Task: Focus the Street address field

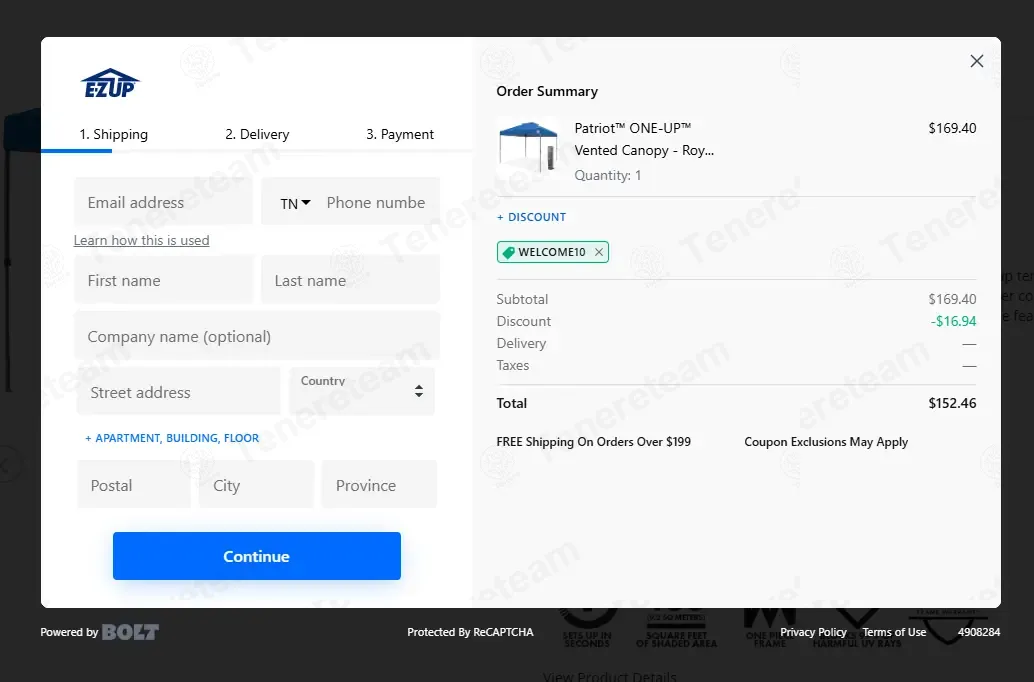Action: pos(179,392)
